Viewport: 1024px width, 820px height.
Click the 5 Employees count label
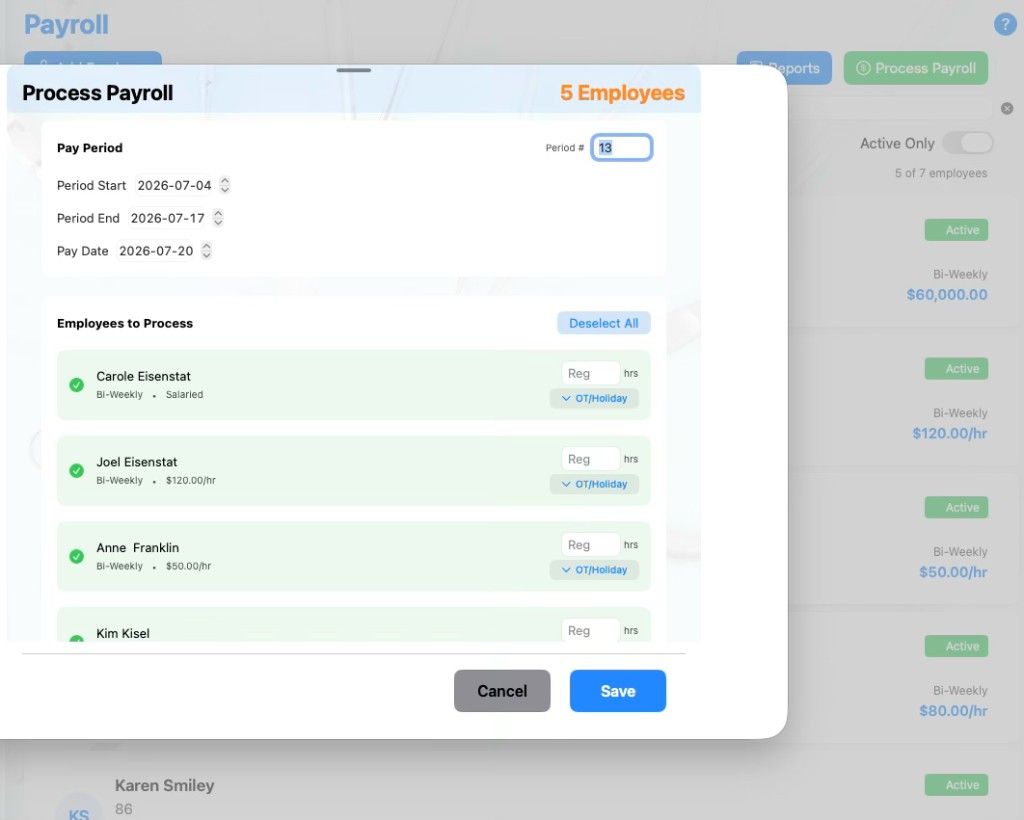point(622,93)
